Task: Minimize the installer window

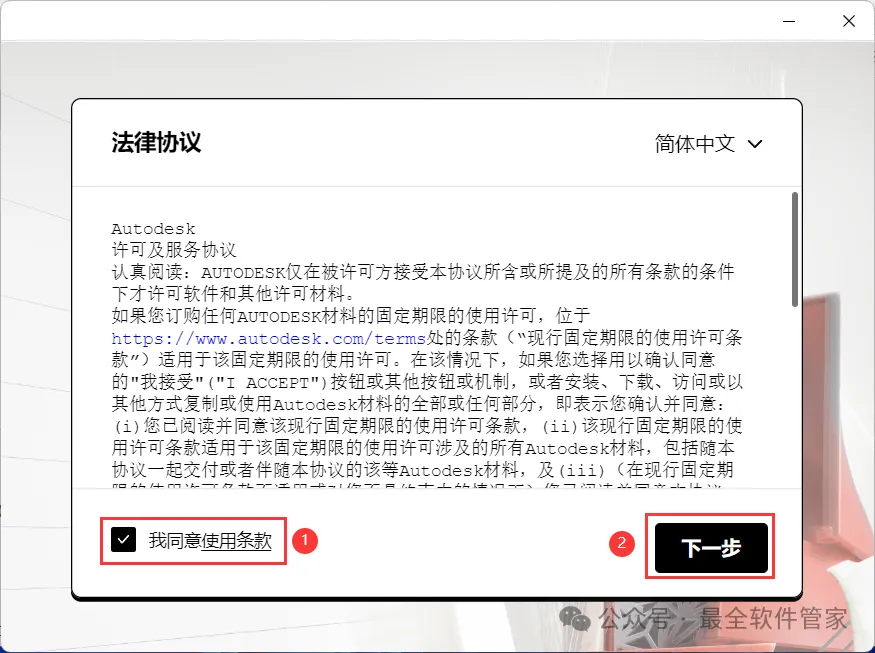Action: pos(789,21)
